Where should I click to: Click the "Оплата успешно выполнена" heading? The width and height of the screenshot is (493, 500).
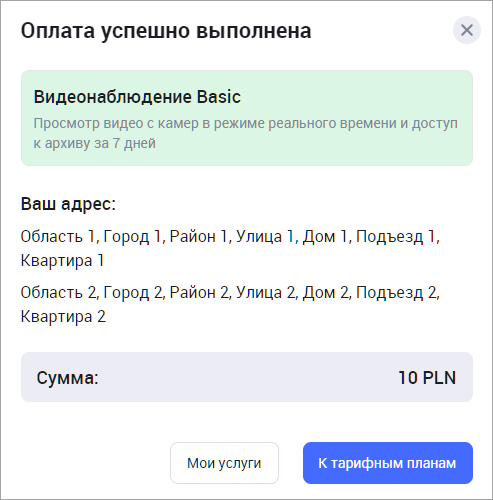pyautogui.click(x=166, y=31)
